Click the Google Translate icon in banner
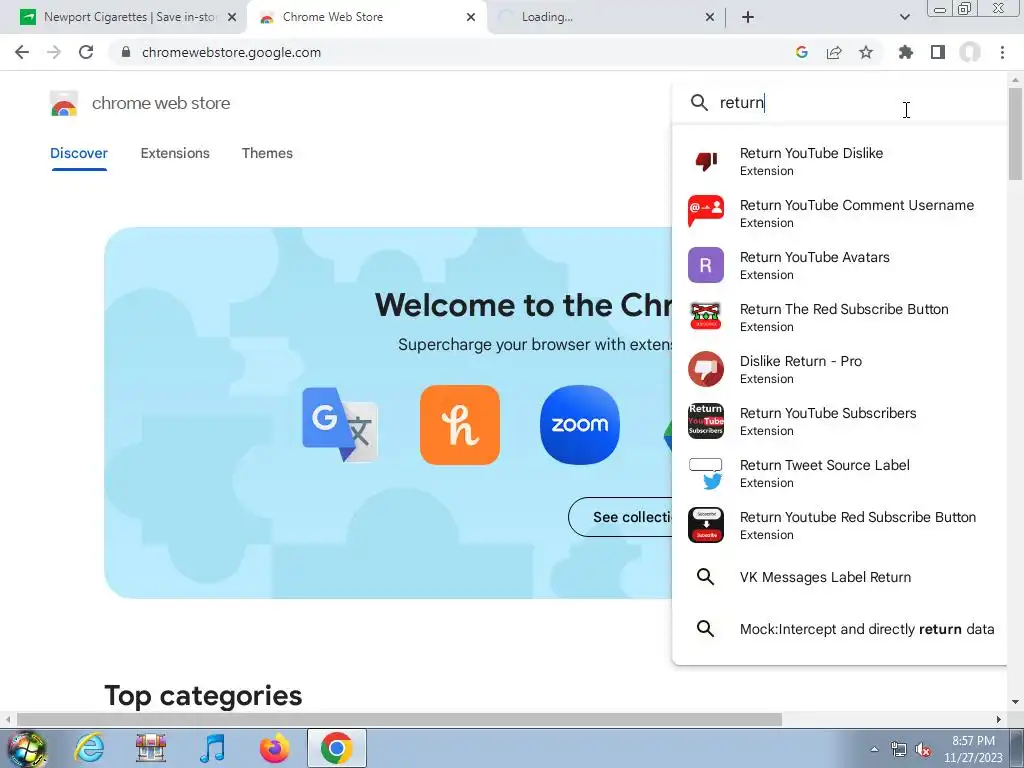This screenshot has height=768, width=1024. [x=340, y=424]
